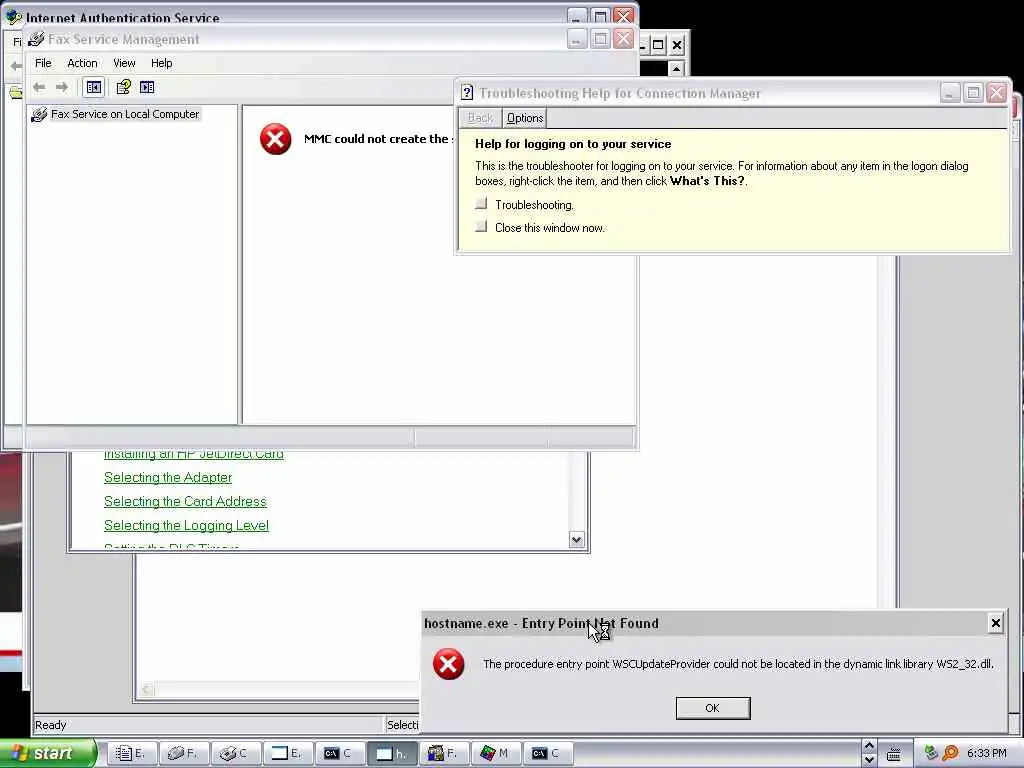Click Fax Service Management title bar icon

pyautogui.click(x=37, y=39)
